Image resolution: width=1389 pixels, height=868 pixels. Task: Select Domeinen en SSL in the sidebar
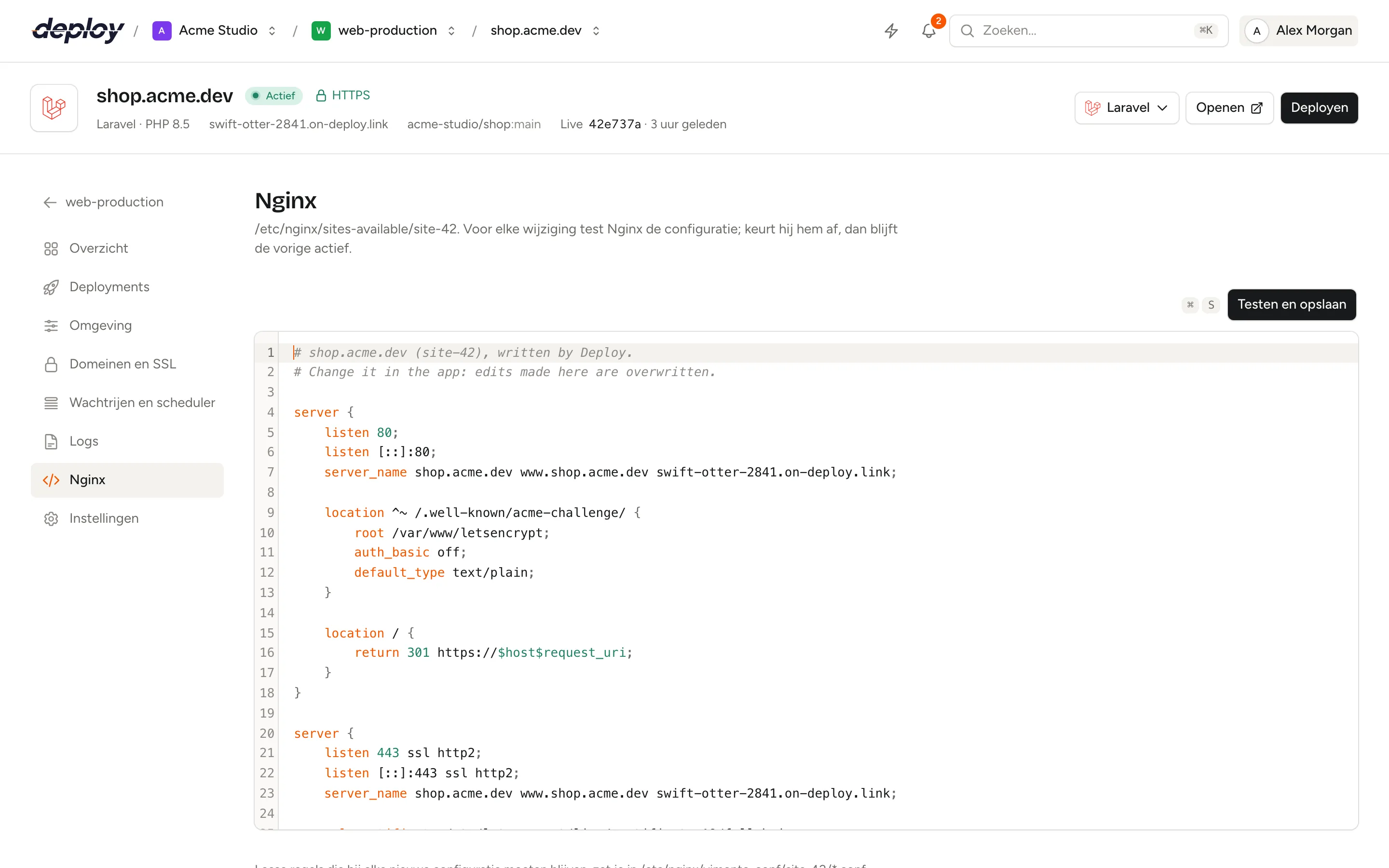(127, 364)
